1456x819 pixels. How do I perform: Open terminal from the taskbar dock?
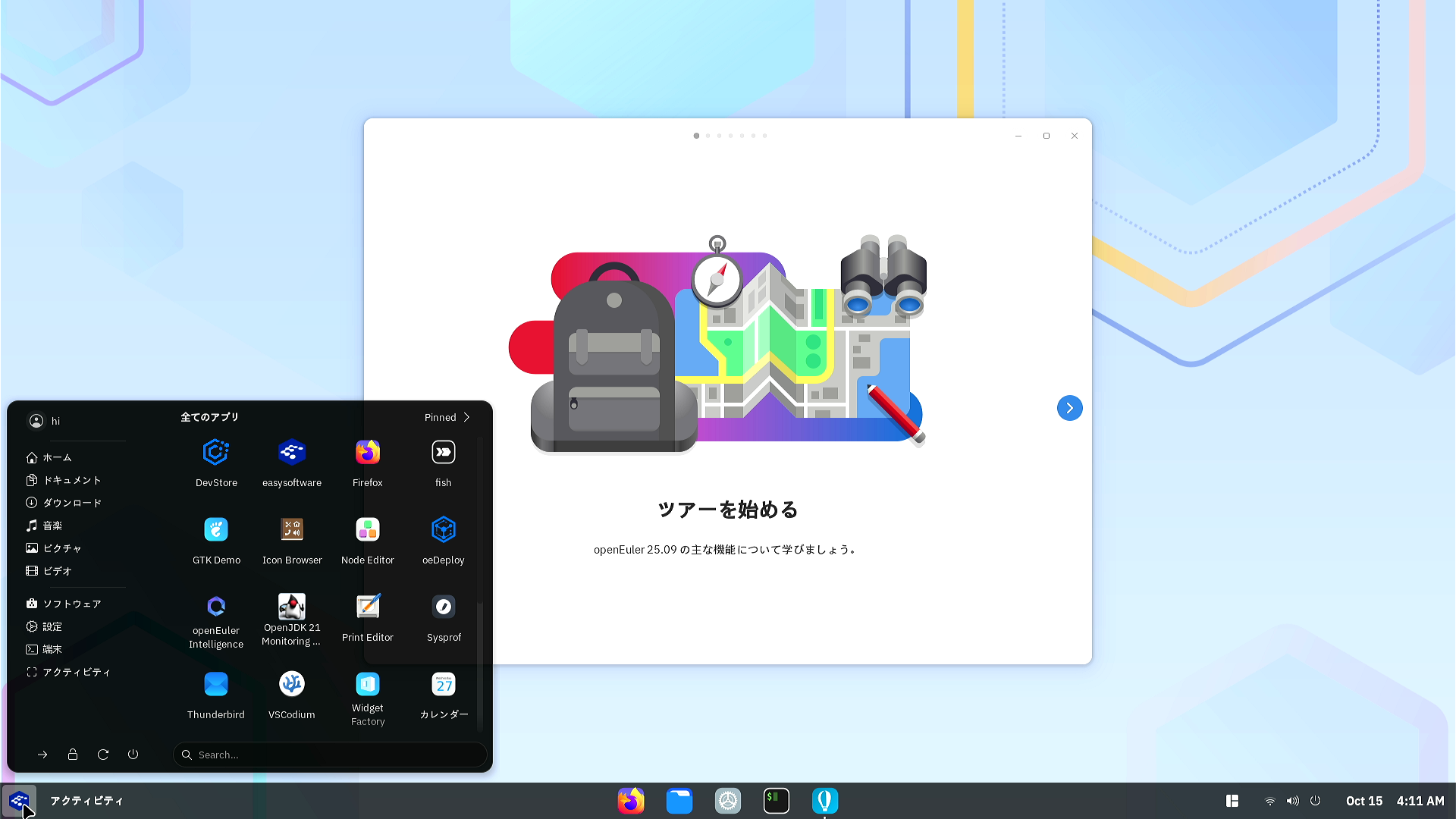(x=776, y=801)
